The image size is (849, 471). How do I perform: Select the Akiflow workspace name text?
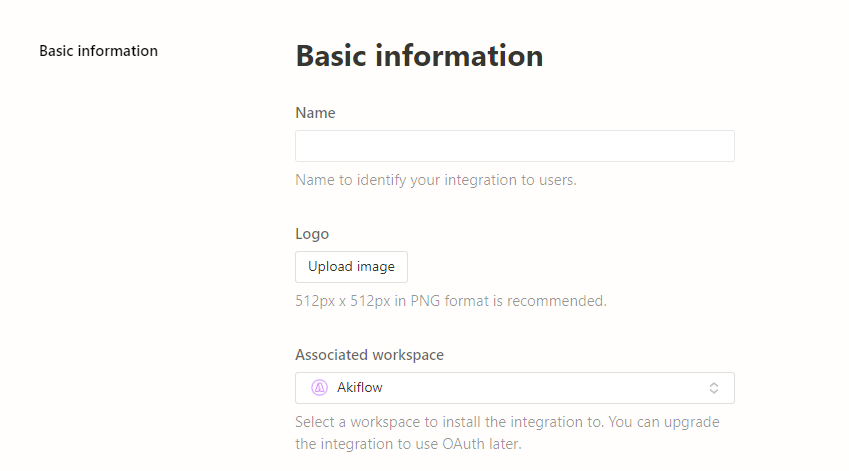pyautogui.click(x=360, y=388)
